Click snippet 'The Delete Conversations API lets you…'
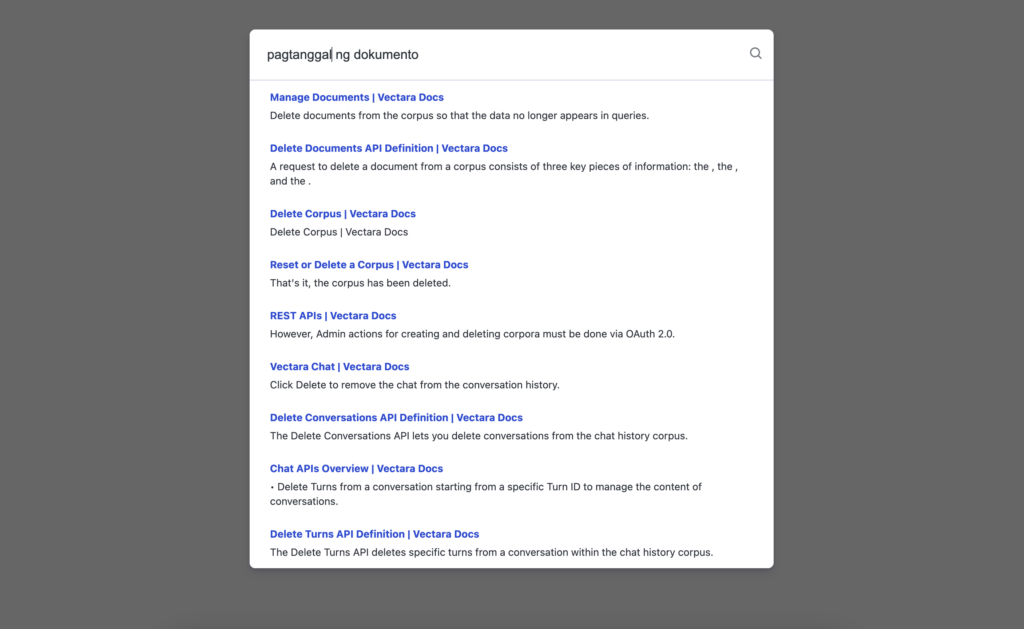 (478, 436)
